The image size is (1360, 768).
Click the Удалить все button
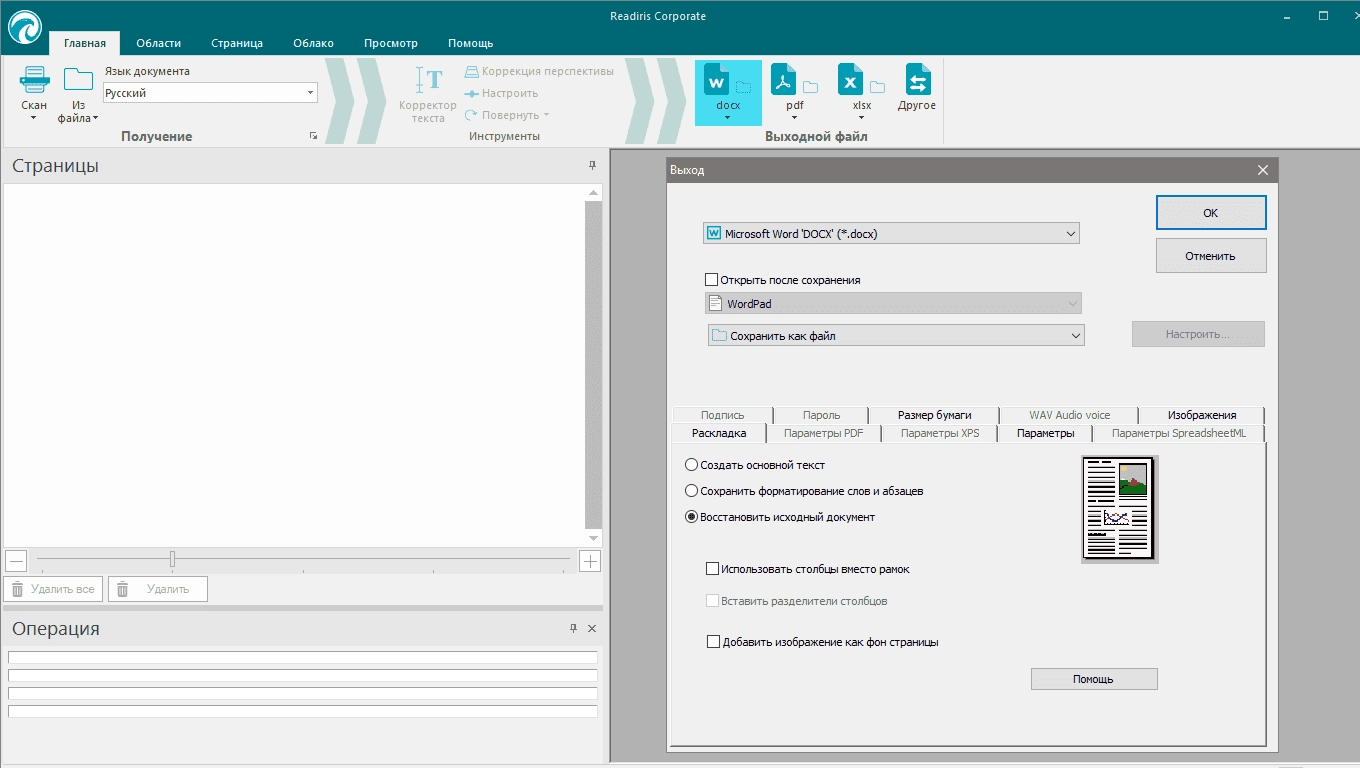tap(53, 589)
